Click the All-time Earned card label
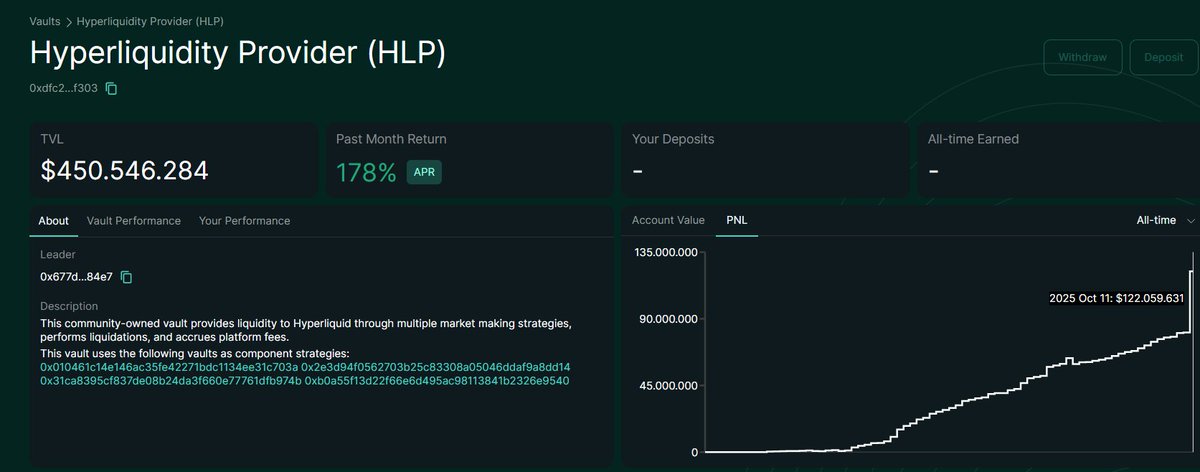This screenshot has height=472, width=1200. (x=973, y=139)
